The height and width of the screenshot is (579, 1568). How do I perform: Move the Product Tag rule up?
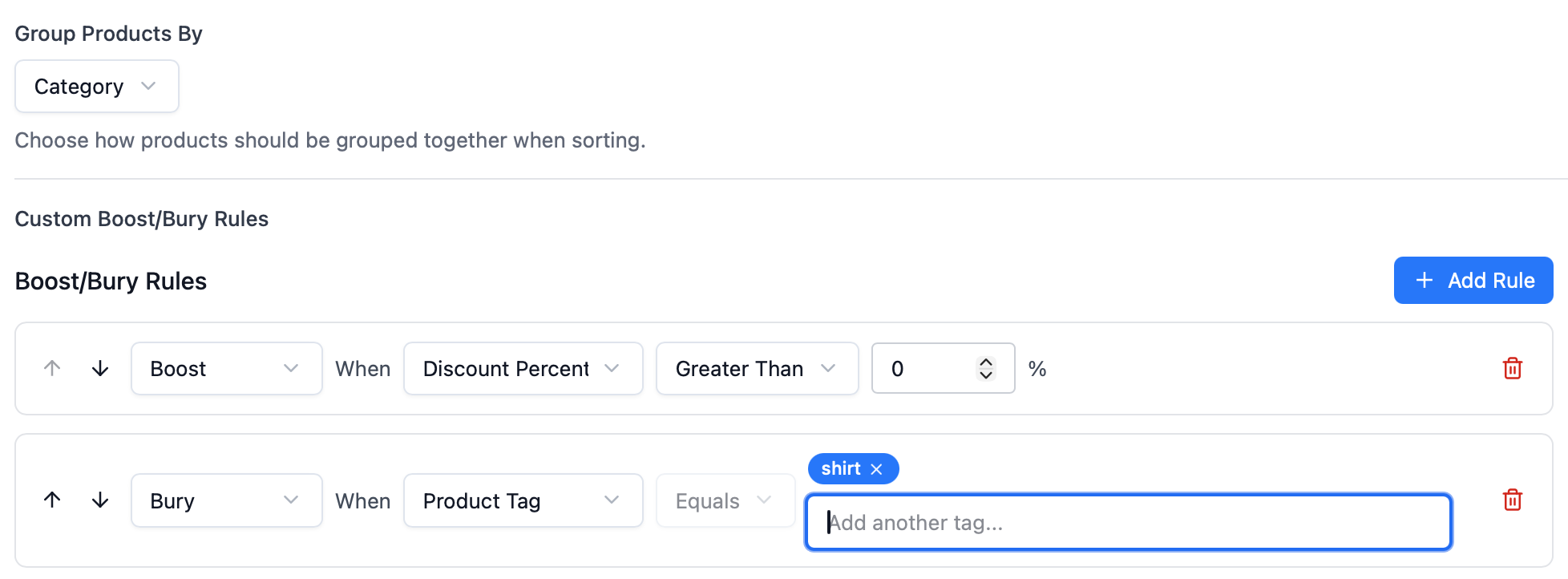coord(52,500)
